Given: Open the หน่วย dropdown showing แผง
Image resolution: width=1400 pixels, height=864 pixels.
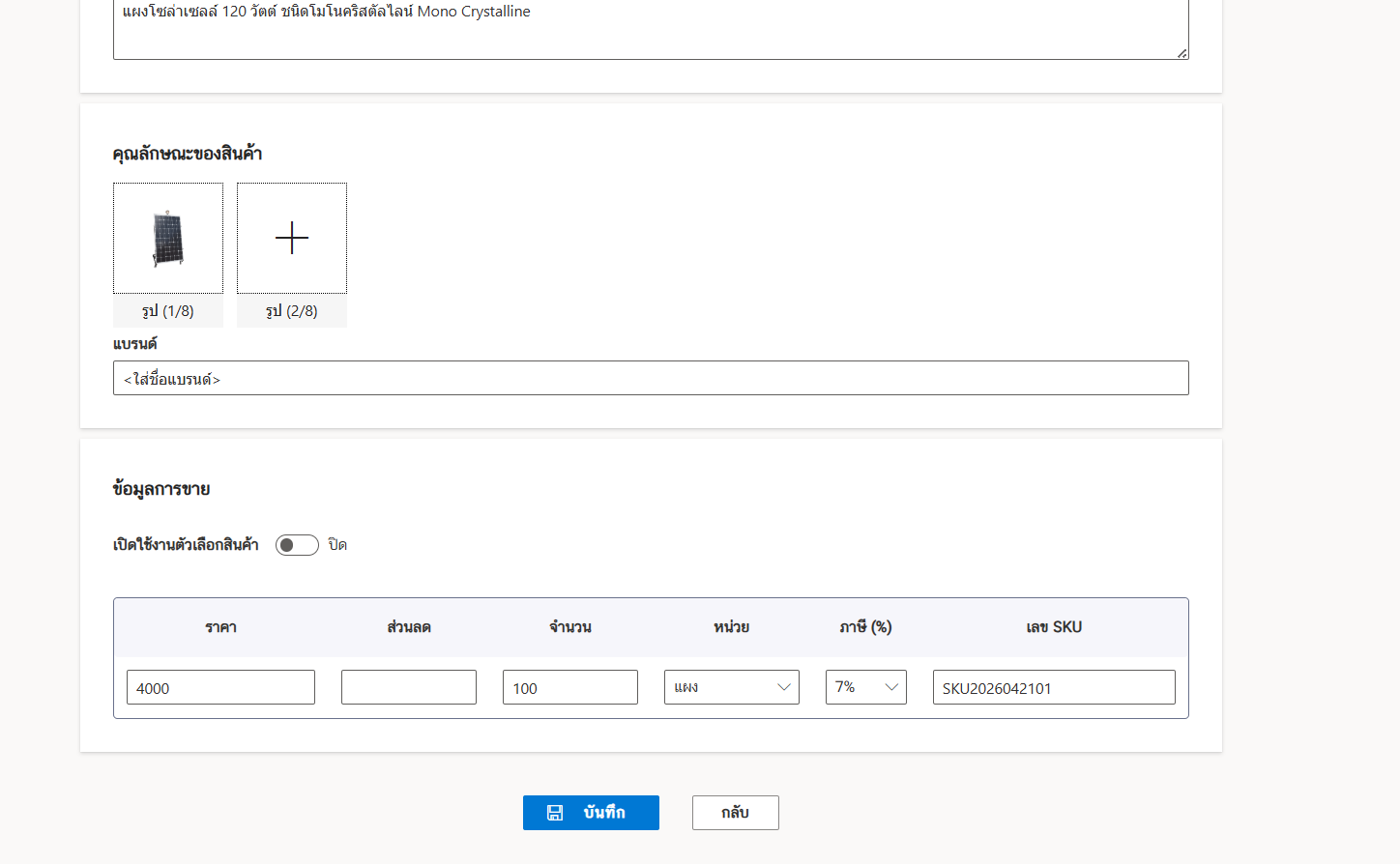Looking at the screenshot, I should (x=731, y=687).
